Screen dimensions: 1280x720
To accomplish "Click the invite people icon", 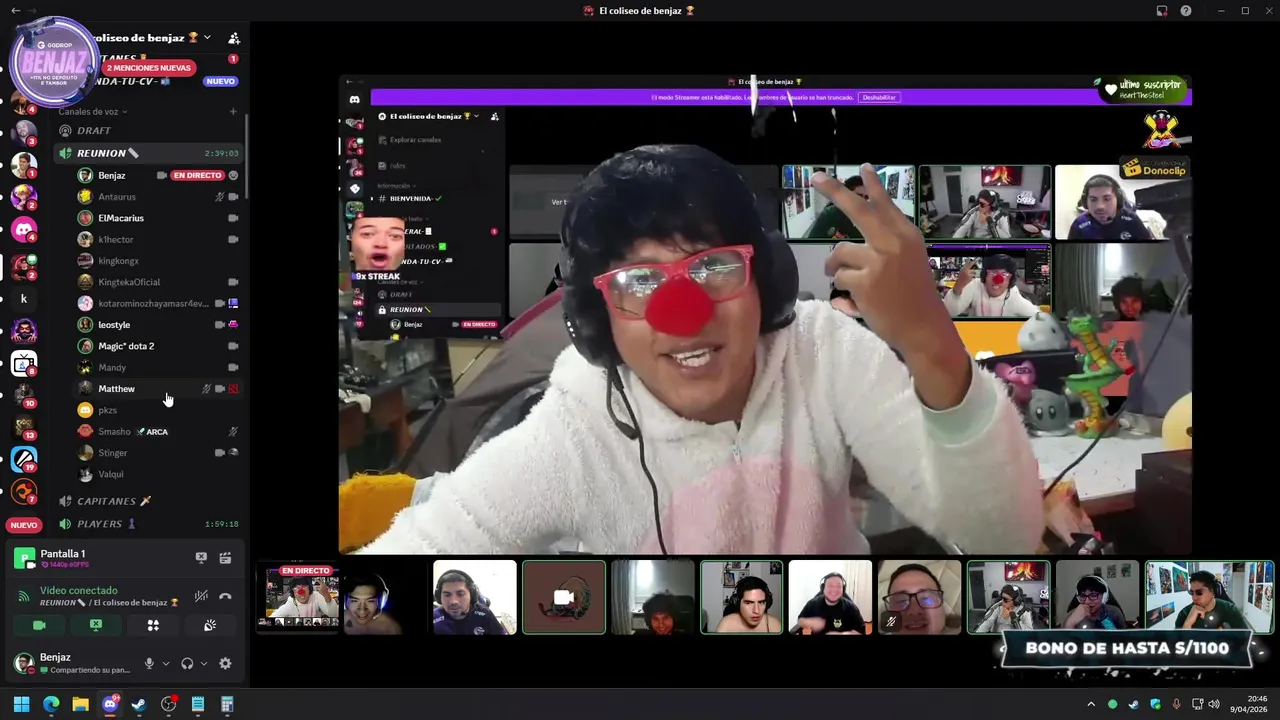I will [x=233, y=38].
